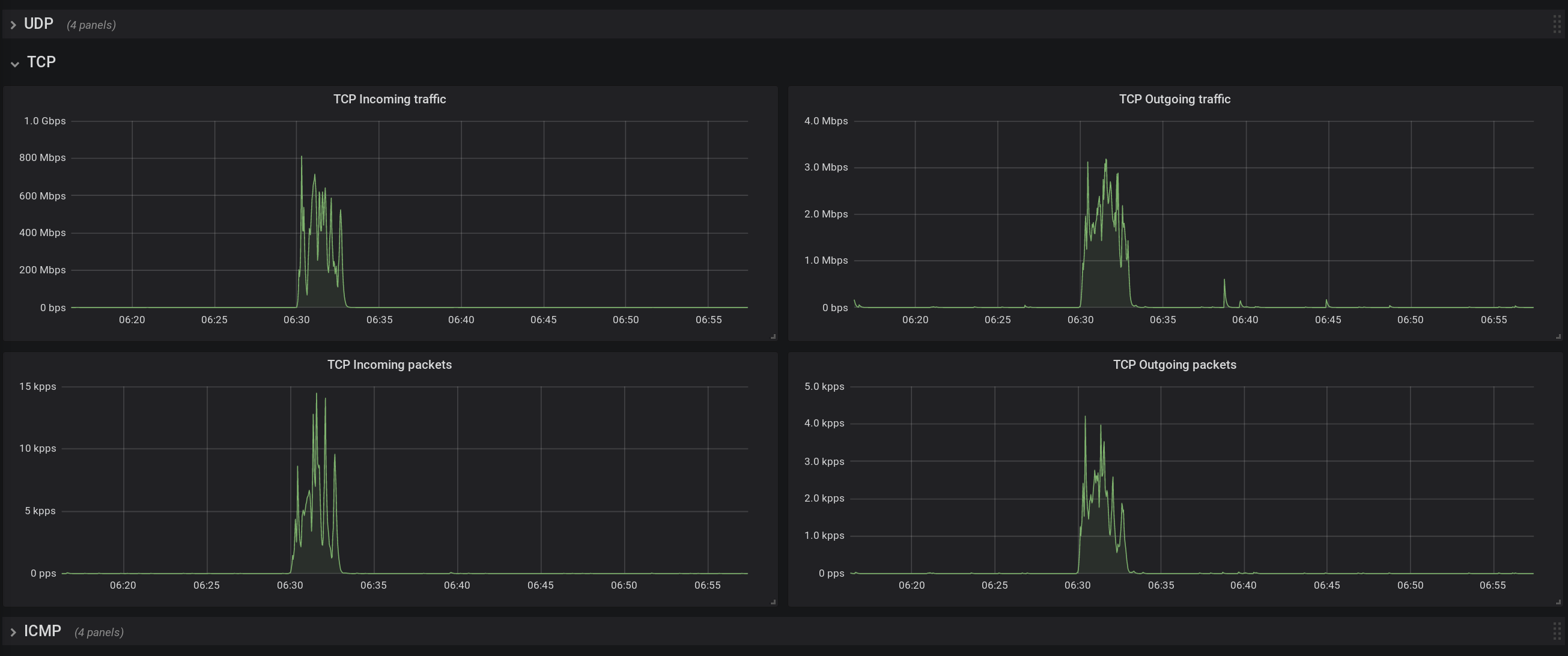
Task: Open TCP Outgoing packets panel title menu
Action: coord(1174,365)
